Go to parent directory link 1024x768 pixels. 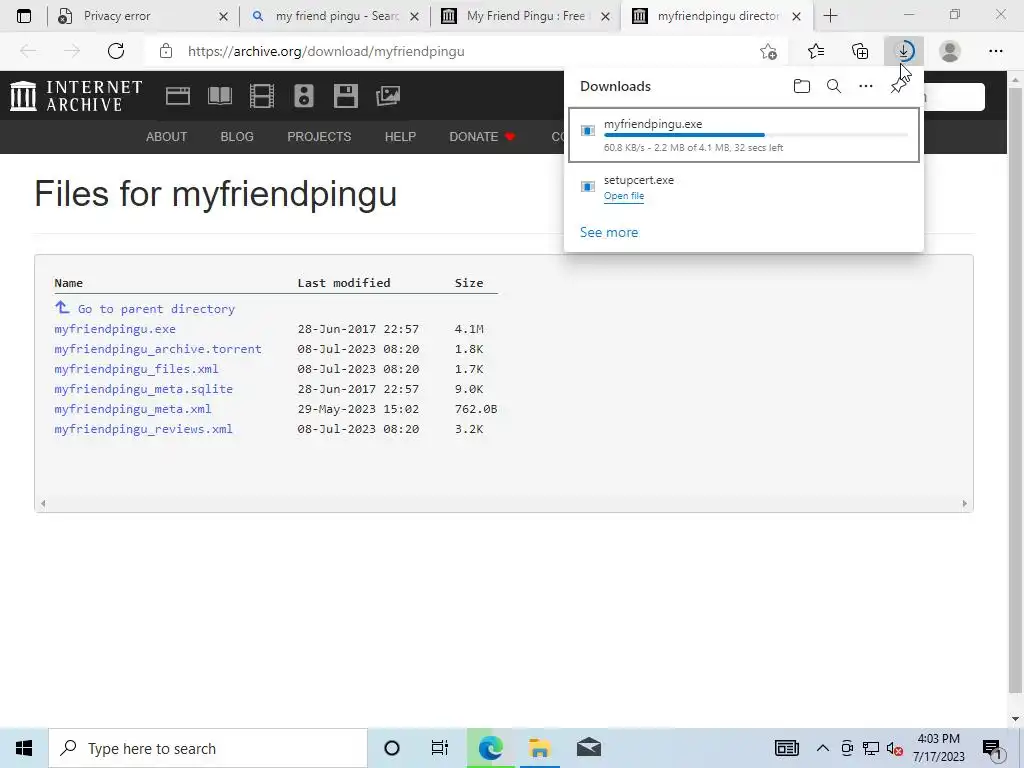pyautogui.click(x=156, y=309)
